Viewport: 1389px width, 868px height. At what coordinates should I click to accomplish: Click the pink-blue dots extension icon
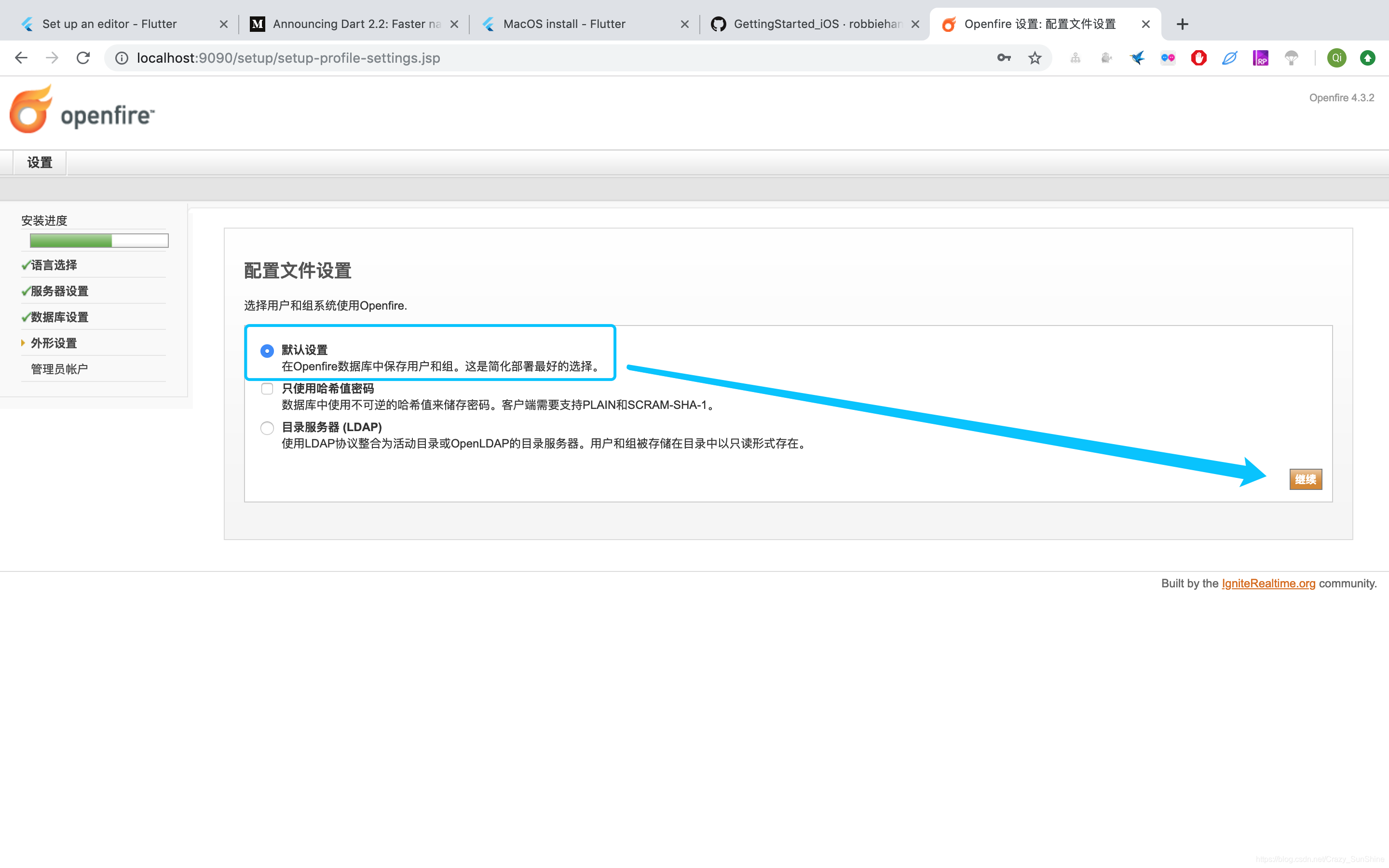[x=1168, y=58]
